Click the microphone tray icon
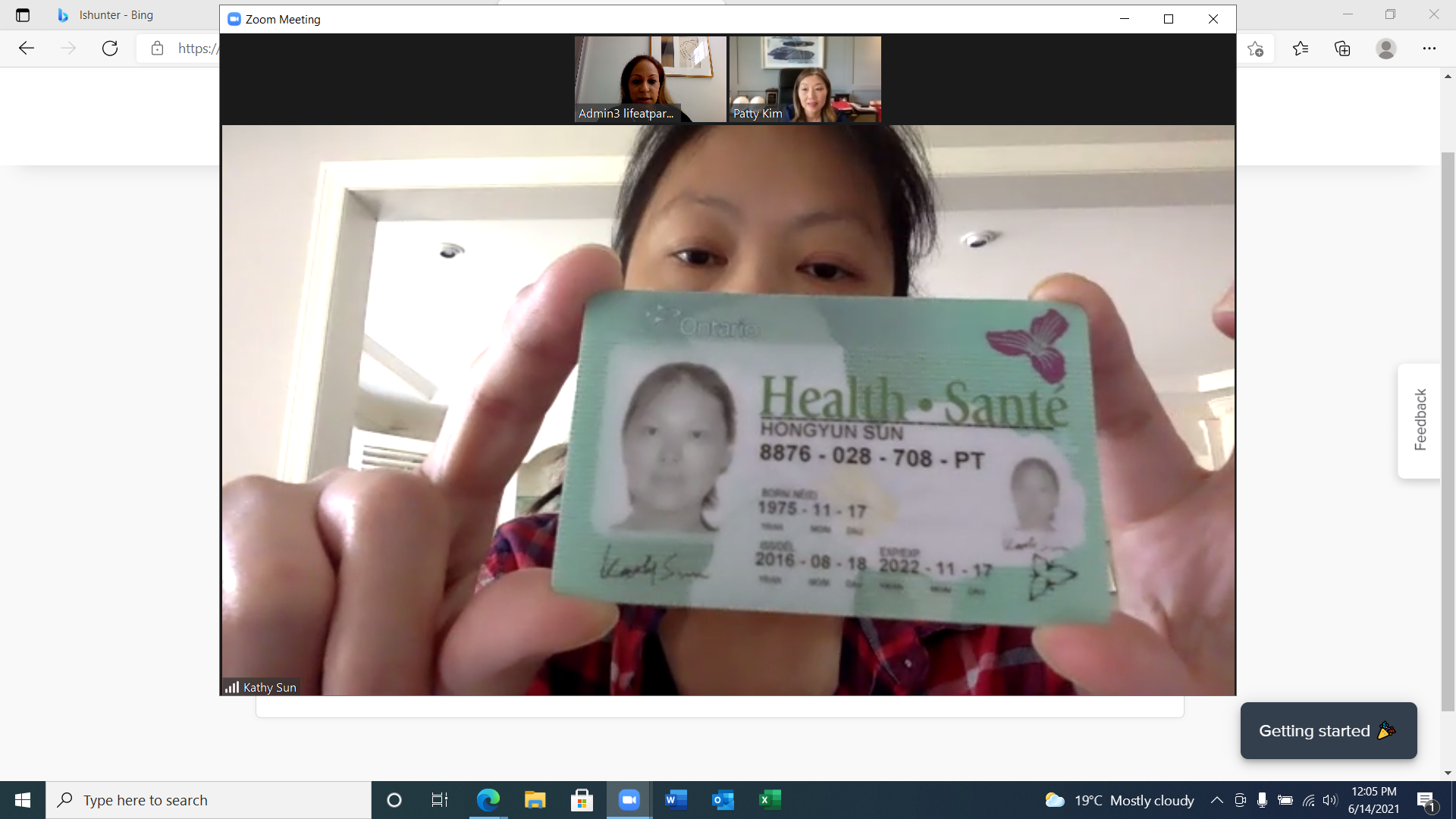The height and width of the screenshot is (819, 1456). pyautogui.click(x=1262, y=800)
